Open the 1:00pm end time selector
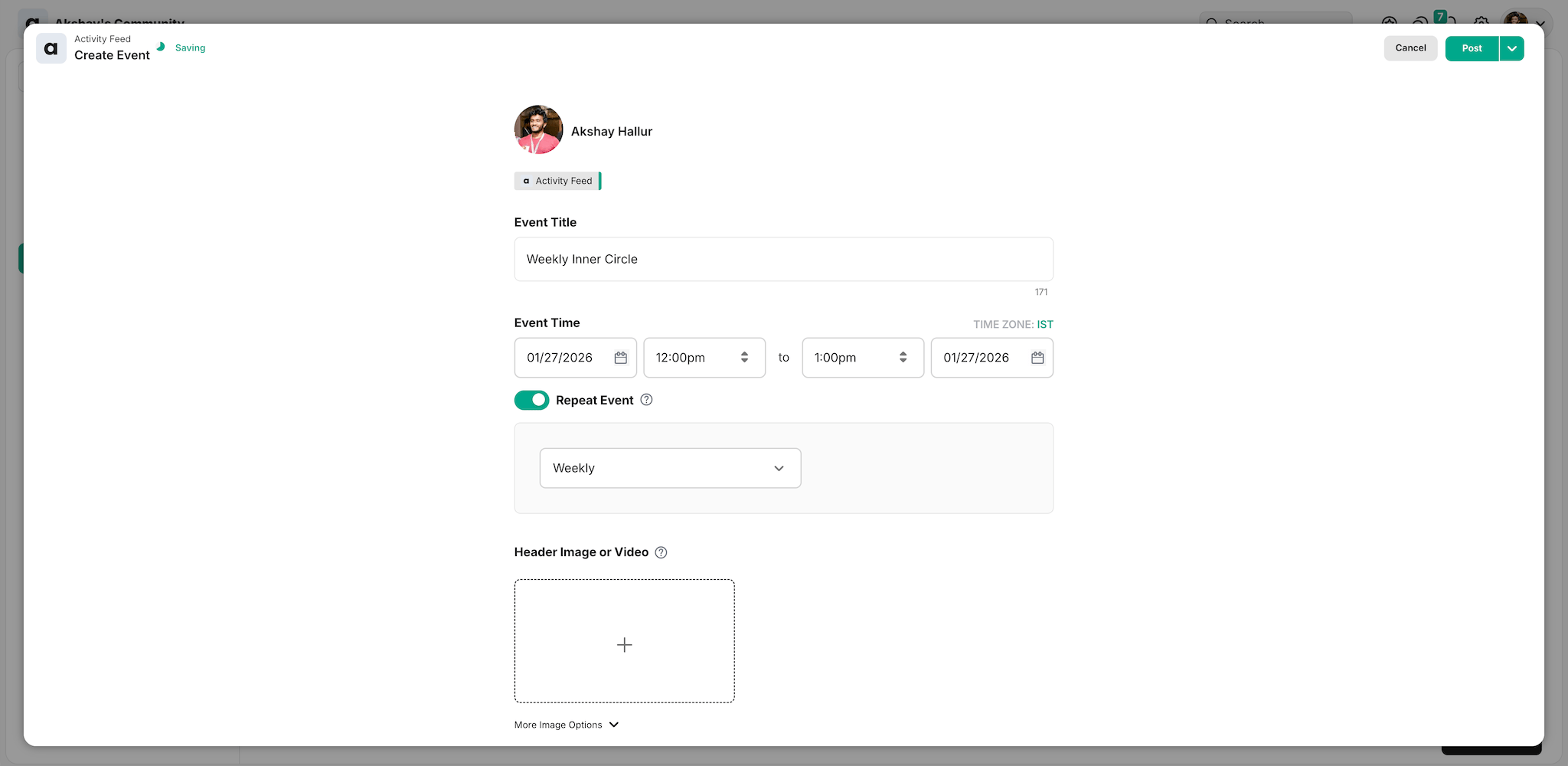Screen dimensions: 1568x766 click(x=862, y=358)
